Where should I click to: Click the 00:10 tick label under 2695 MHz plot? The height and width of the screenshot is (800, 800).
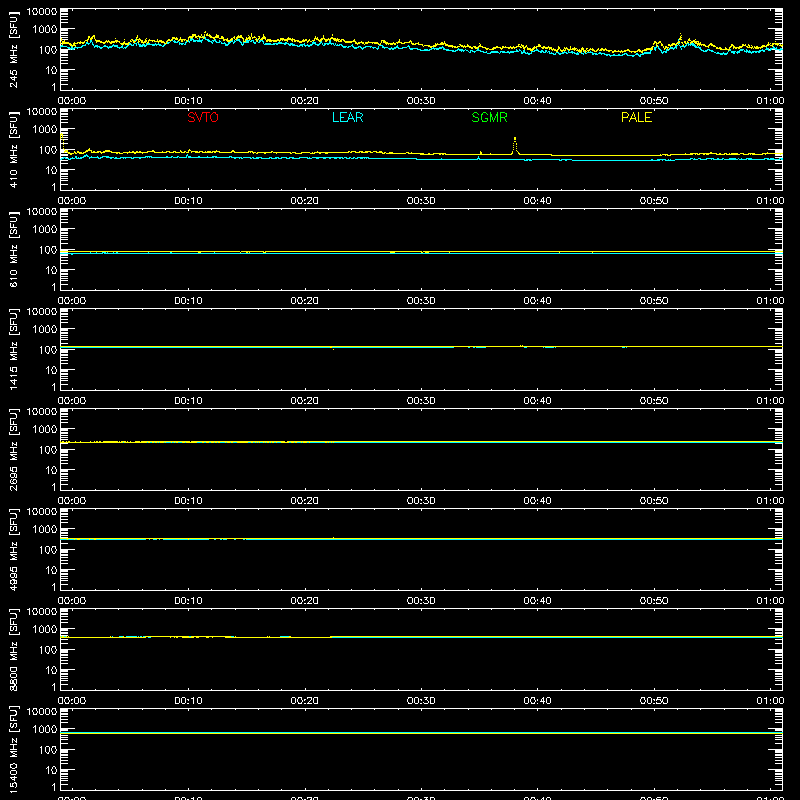click(x=188, y=501)
